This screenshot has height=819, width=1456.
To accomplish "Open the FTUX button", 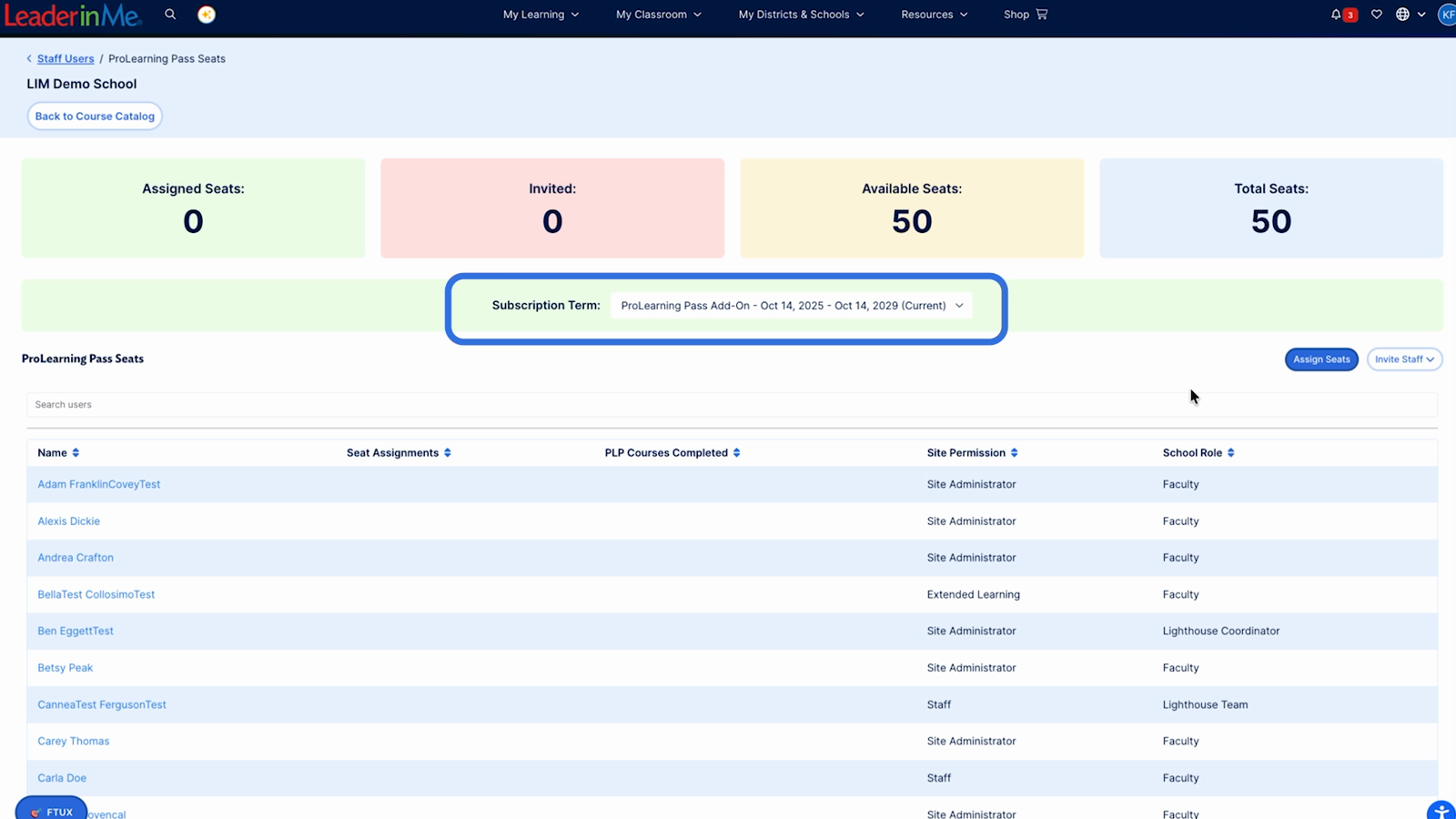I will click(x=51, y=810).
